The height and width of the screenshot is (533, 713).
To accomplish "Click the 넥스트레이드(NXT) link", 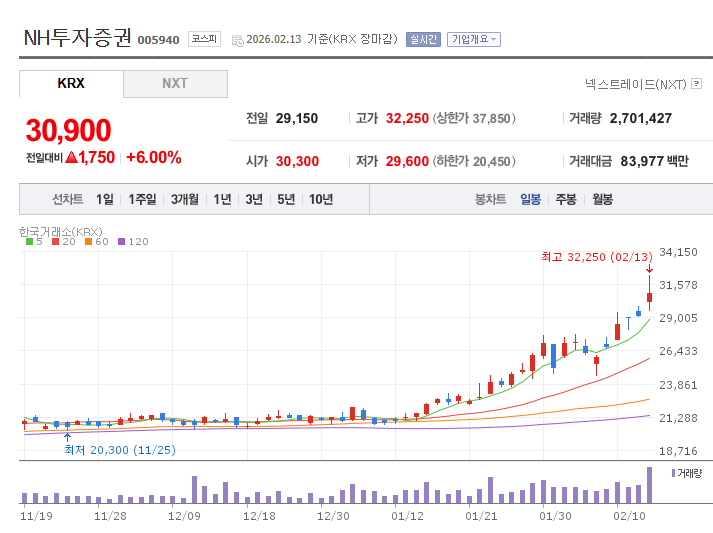I will (636, 84).
